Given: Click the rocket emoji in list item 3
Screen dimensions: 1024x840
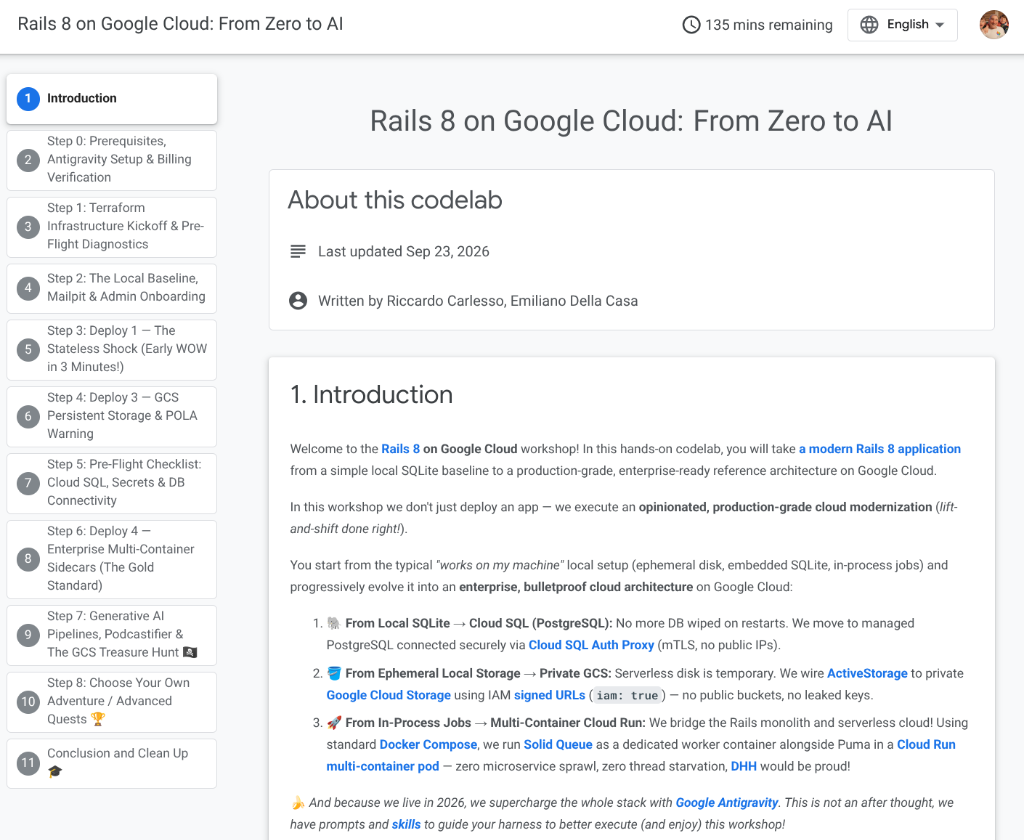Looking at the screenshot, I should click(x=334, y=722).
